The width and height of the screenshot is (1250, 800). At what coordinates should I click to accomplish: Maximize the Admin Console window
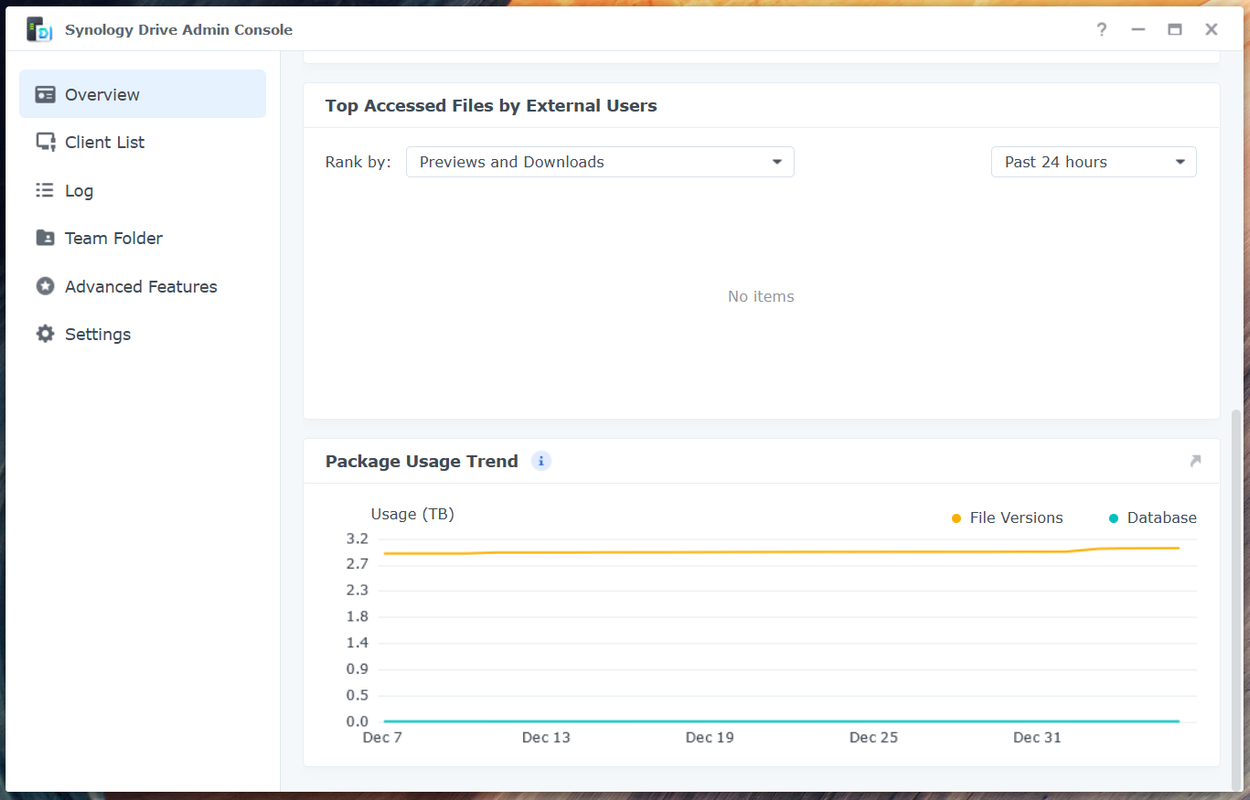(x=1175, y=30)
